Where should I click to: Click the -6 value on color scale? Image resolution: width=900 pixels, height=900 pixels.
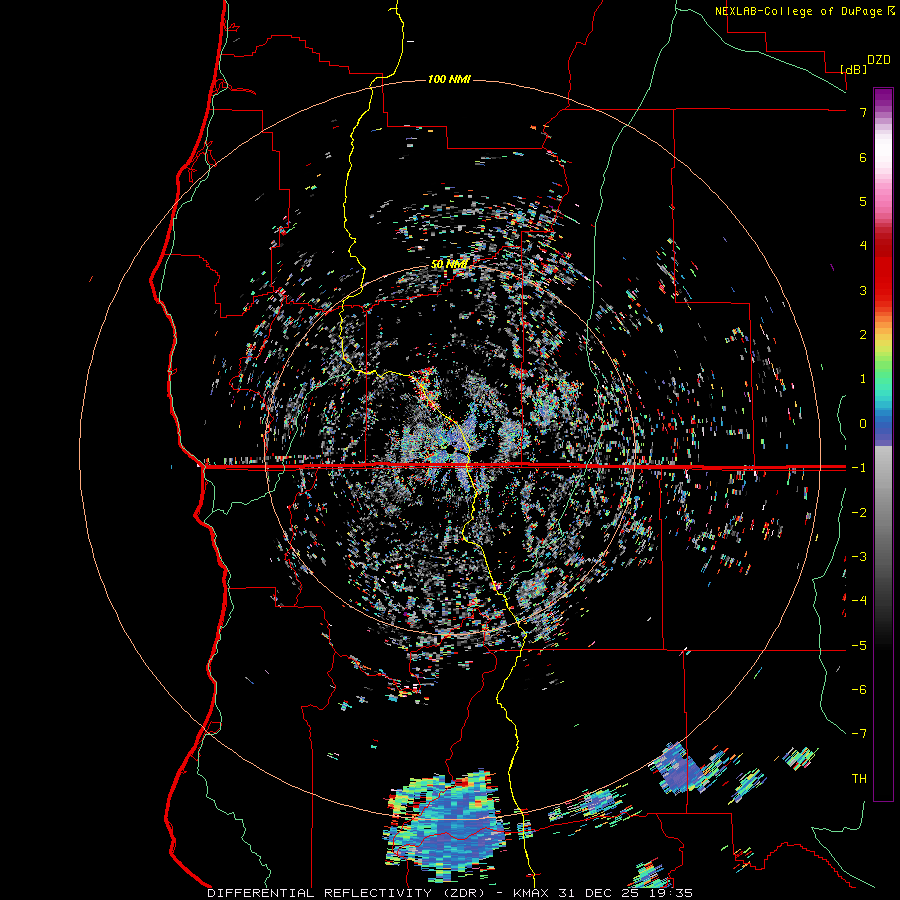(x=859, y=689)
